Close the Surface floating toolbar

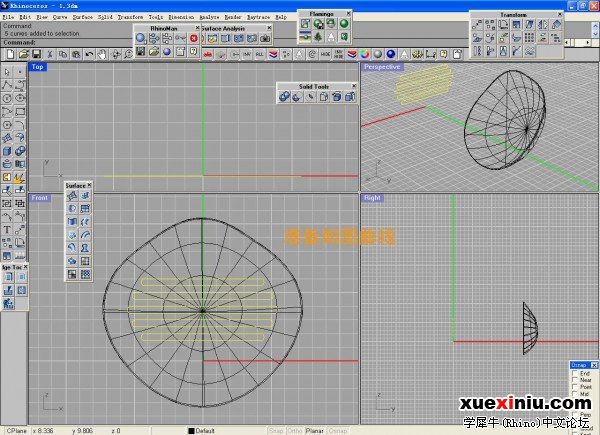click(x=89, y=185)
